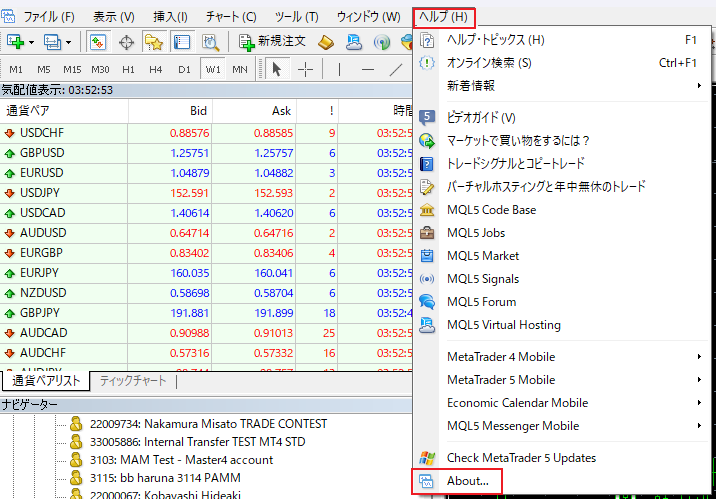Toggle the Market Watch window icon

point(98,42)
